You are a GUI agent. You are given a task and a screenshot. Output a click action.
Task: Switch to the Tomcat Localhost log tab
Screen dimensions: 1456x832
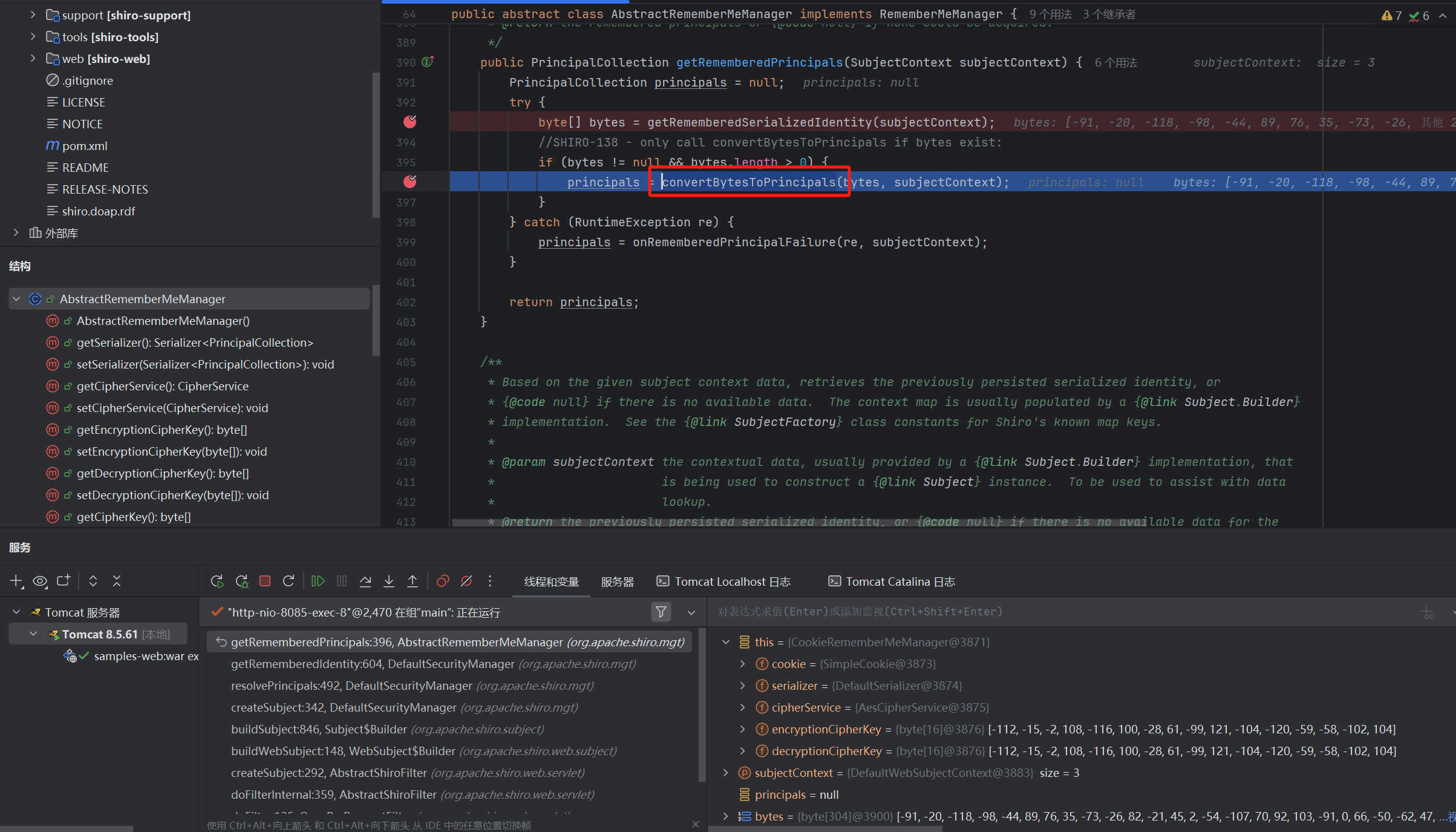tap(724, 581)
